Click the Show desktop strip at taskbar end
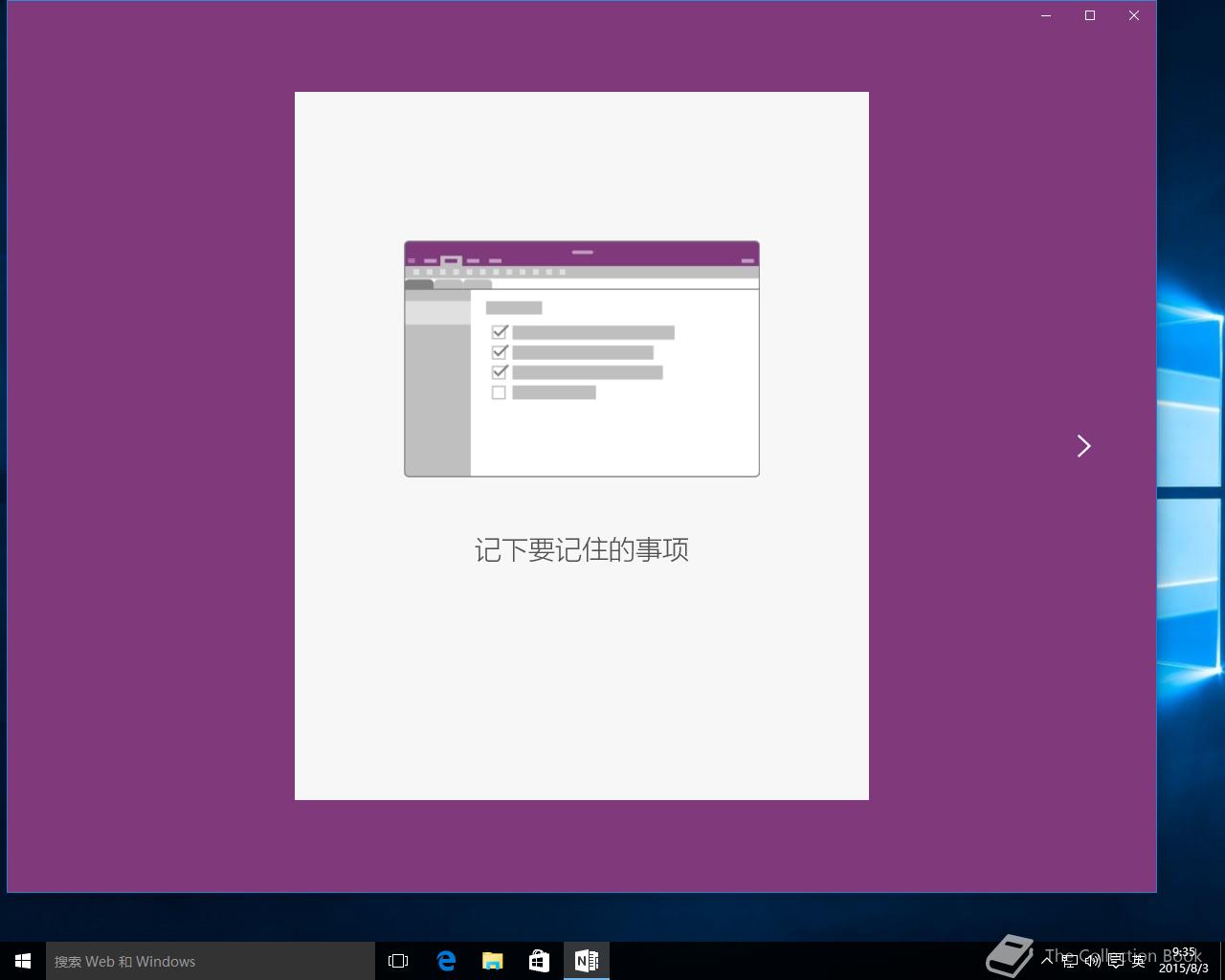1225x980 pixels. [1222, 961]
